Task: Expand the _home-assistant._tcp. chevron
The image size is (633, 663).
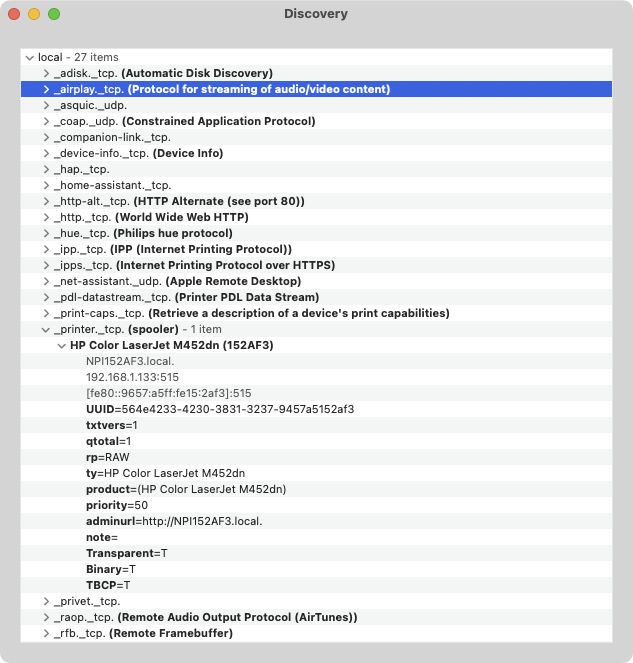Action: (x=46, y=185)
